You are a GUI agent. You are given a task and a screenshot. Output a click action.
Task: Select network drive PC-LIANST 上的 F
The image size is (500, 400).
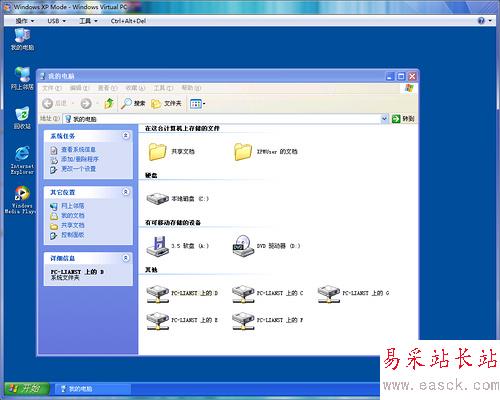[x=268, y=320]
